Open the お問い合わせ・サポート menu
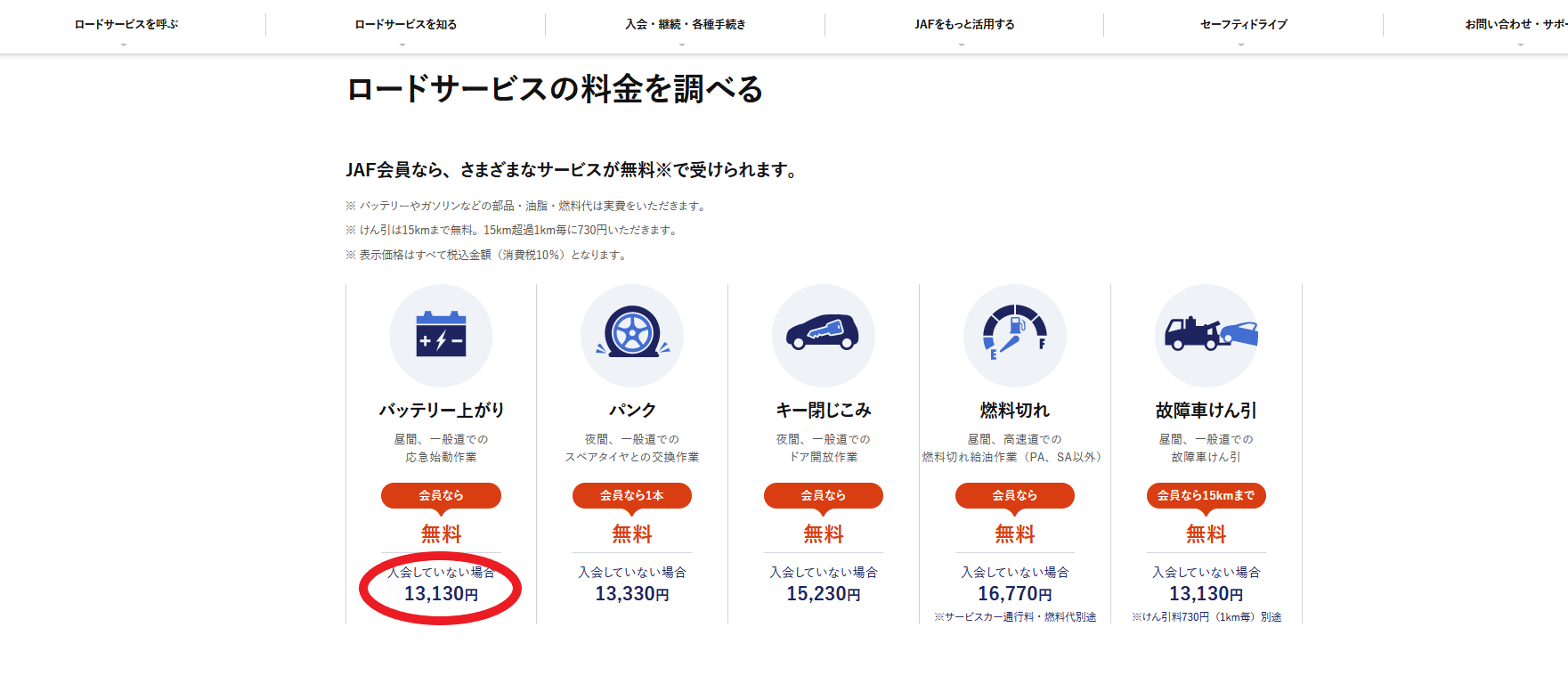 (1515, 25)
